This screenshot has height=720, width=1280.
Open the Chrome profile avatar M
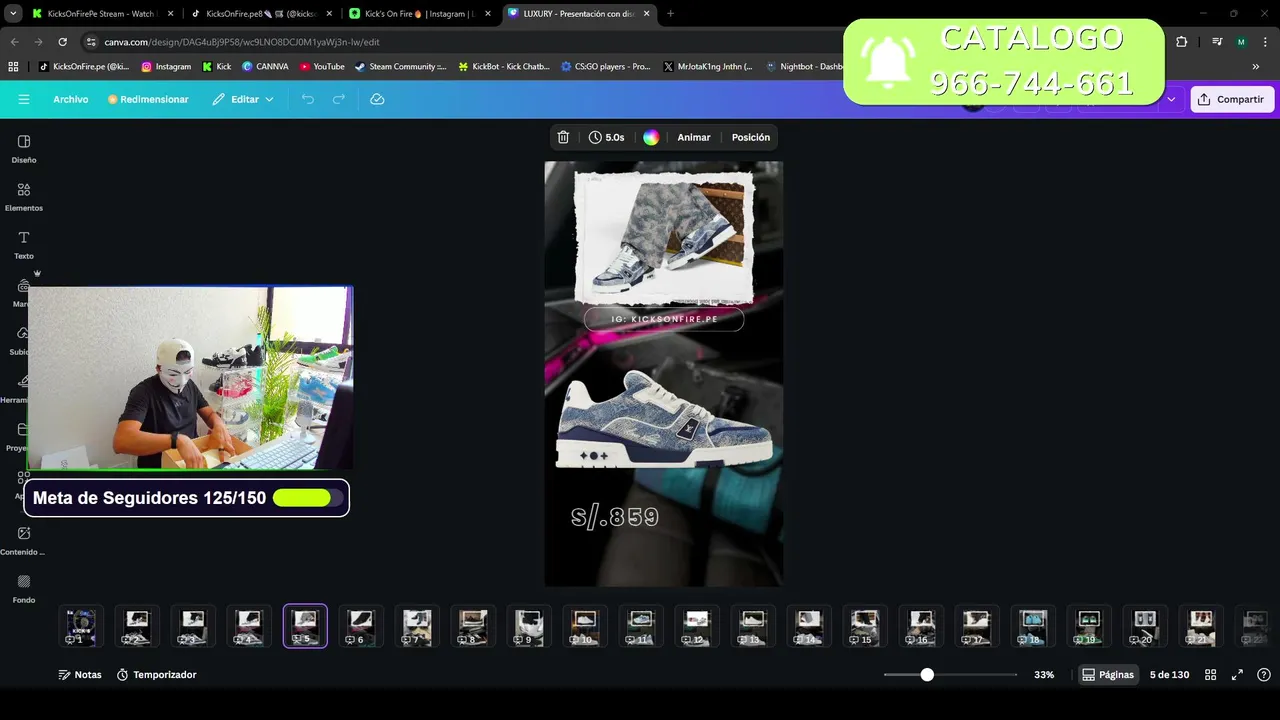[1241, 42]
